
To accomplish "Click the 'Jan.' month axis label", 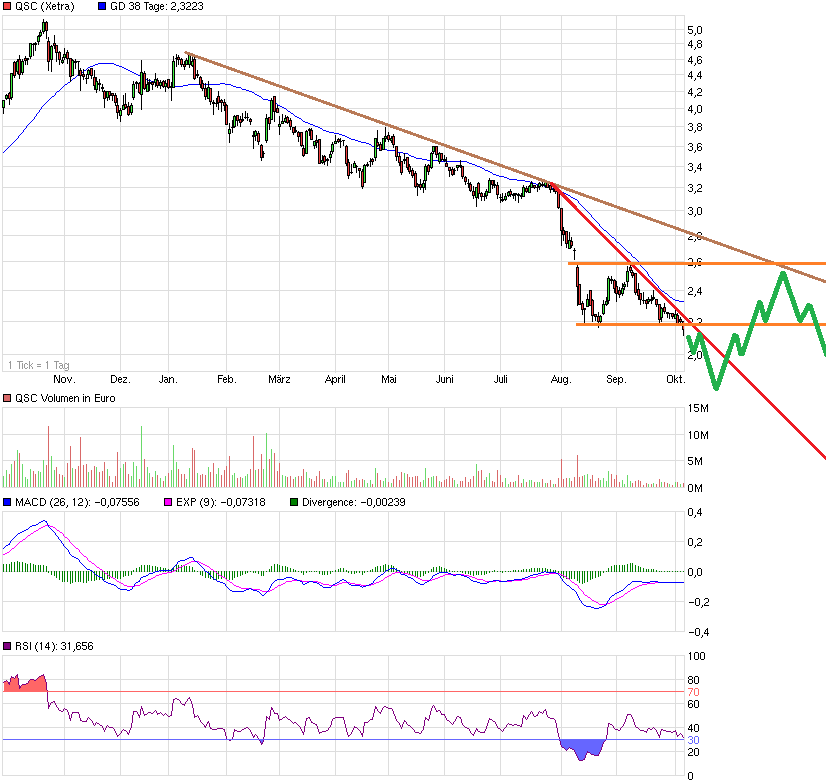I will click(x=169, y=379).
